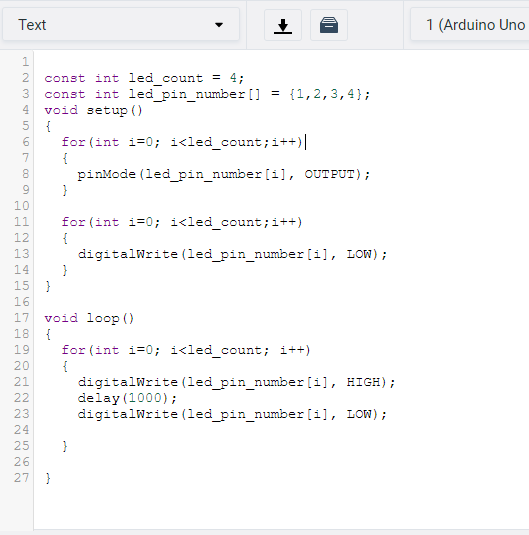The height and width of the screenshot is (535, 529).
Task: Open the Libraries box icon
Action: point(329,25)
